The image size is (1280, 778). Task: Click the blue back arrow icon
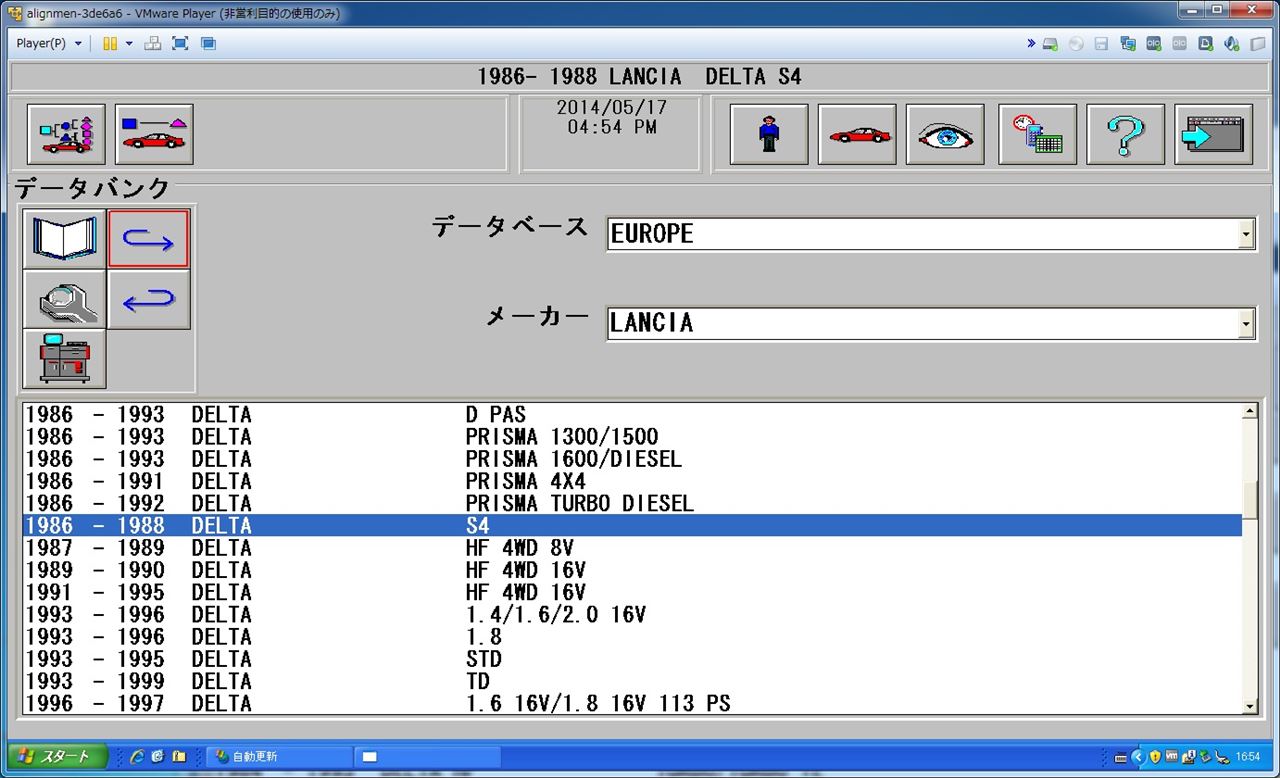[x=148, y=299]
